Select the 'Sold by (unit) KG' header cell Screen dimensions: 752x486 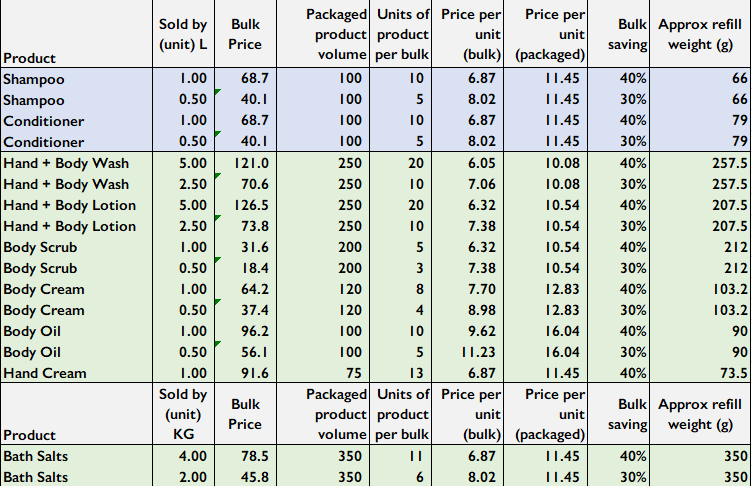(183, 415)
